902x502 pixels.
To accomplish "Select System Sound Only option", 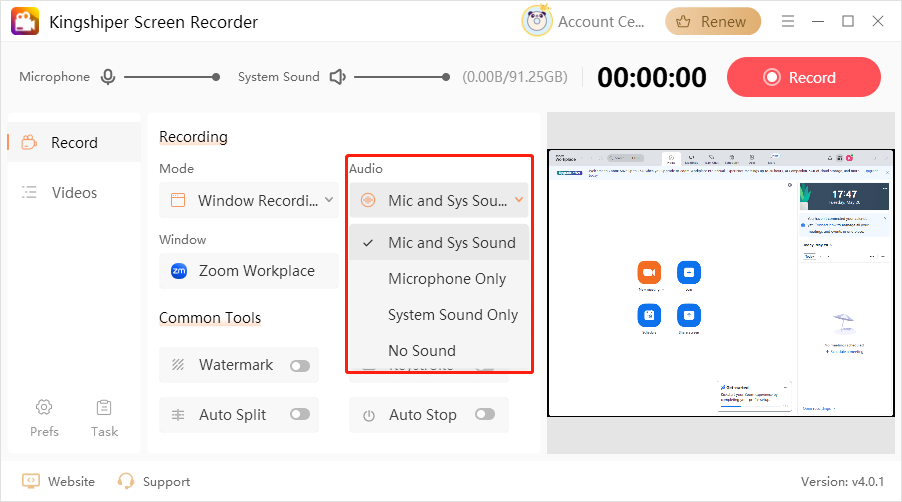I will [x=439, y=315].
